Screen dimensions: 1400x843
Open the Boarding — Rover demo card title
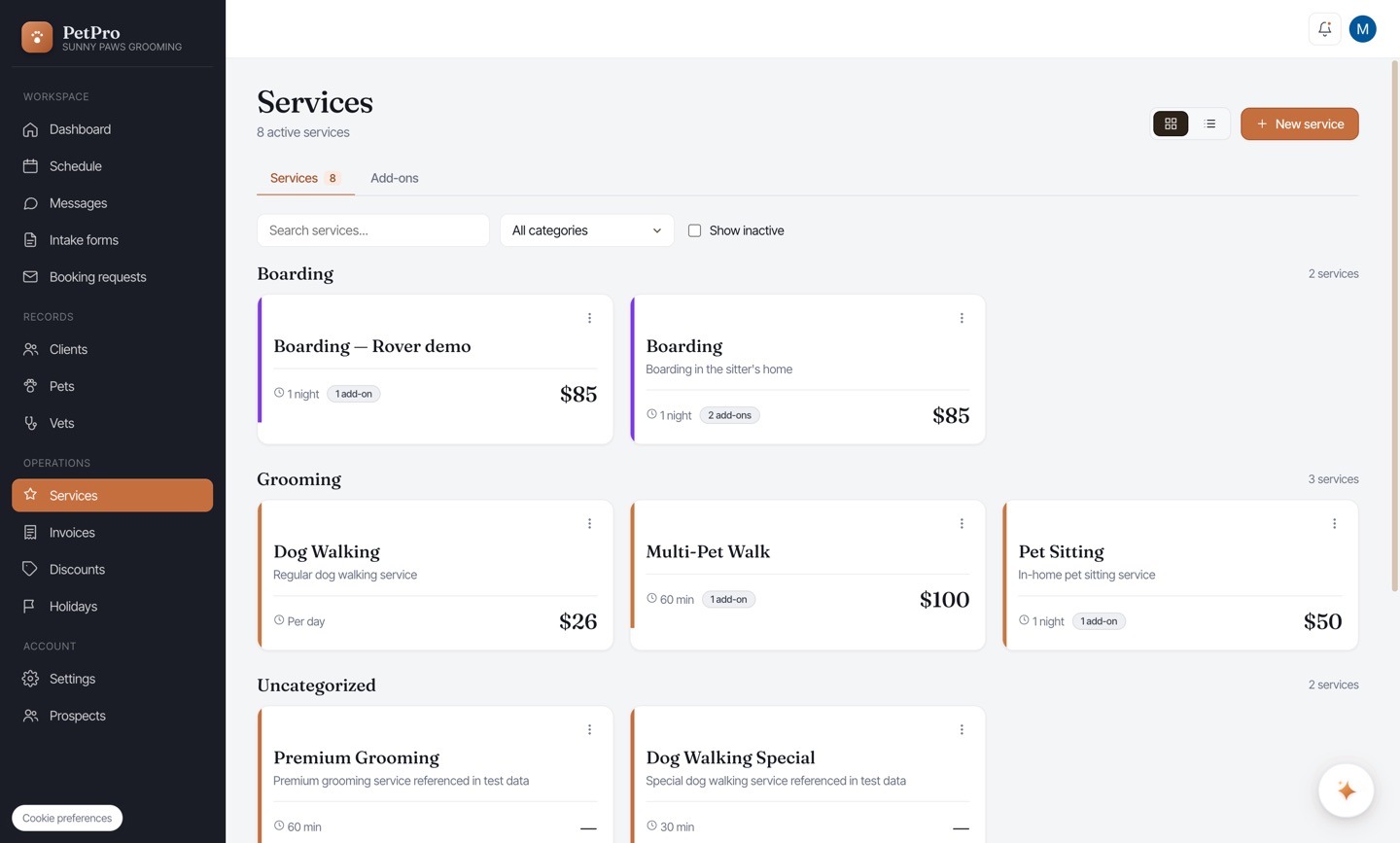pyautogui.click(x=372, y=346)
